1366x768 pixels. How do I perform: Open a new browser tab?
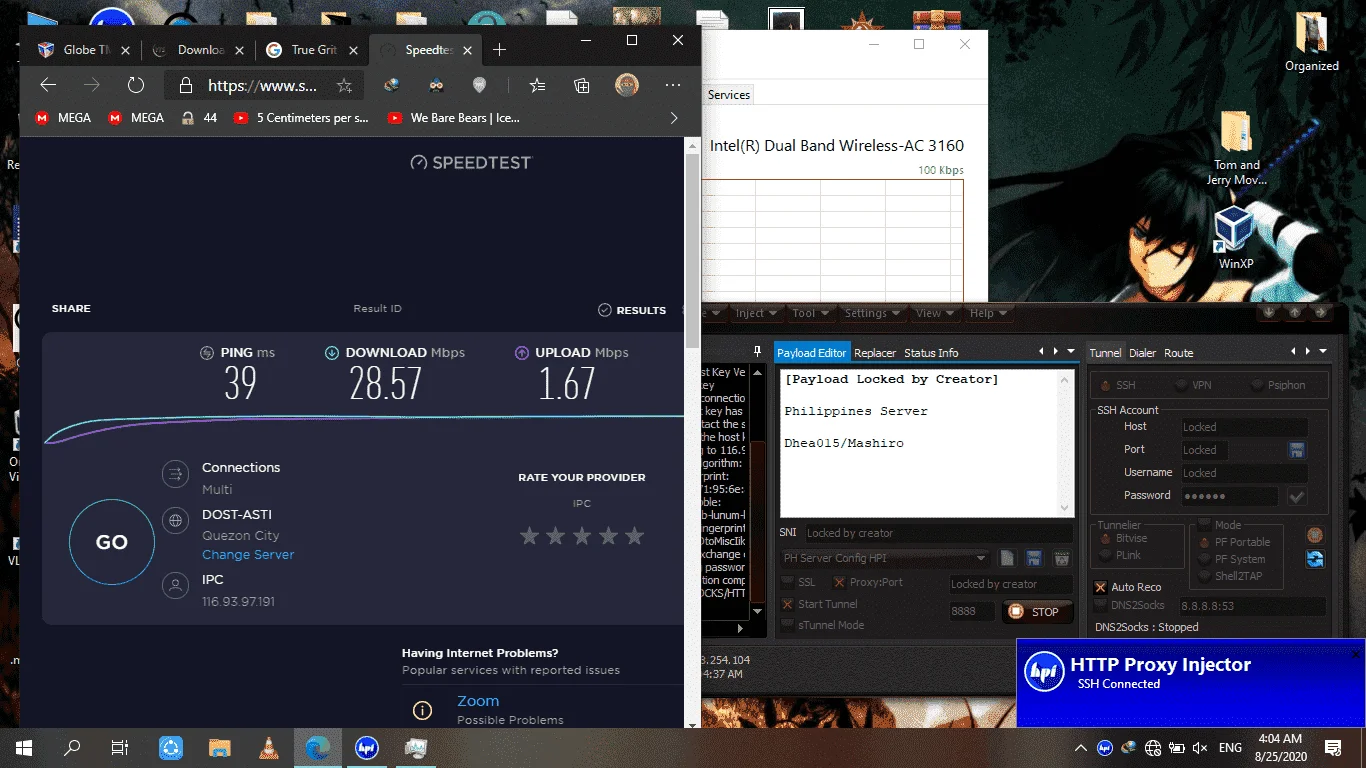[500, 50]
